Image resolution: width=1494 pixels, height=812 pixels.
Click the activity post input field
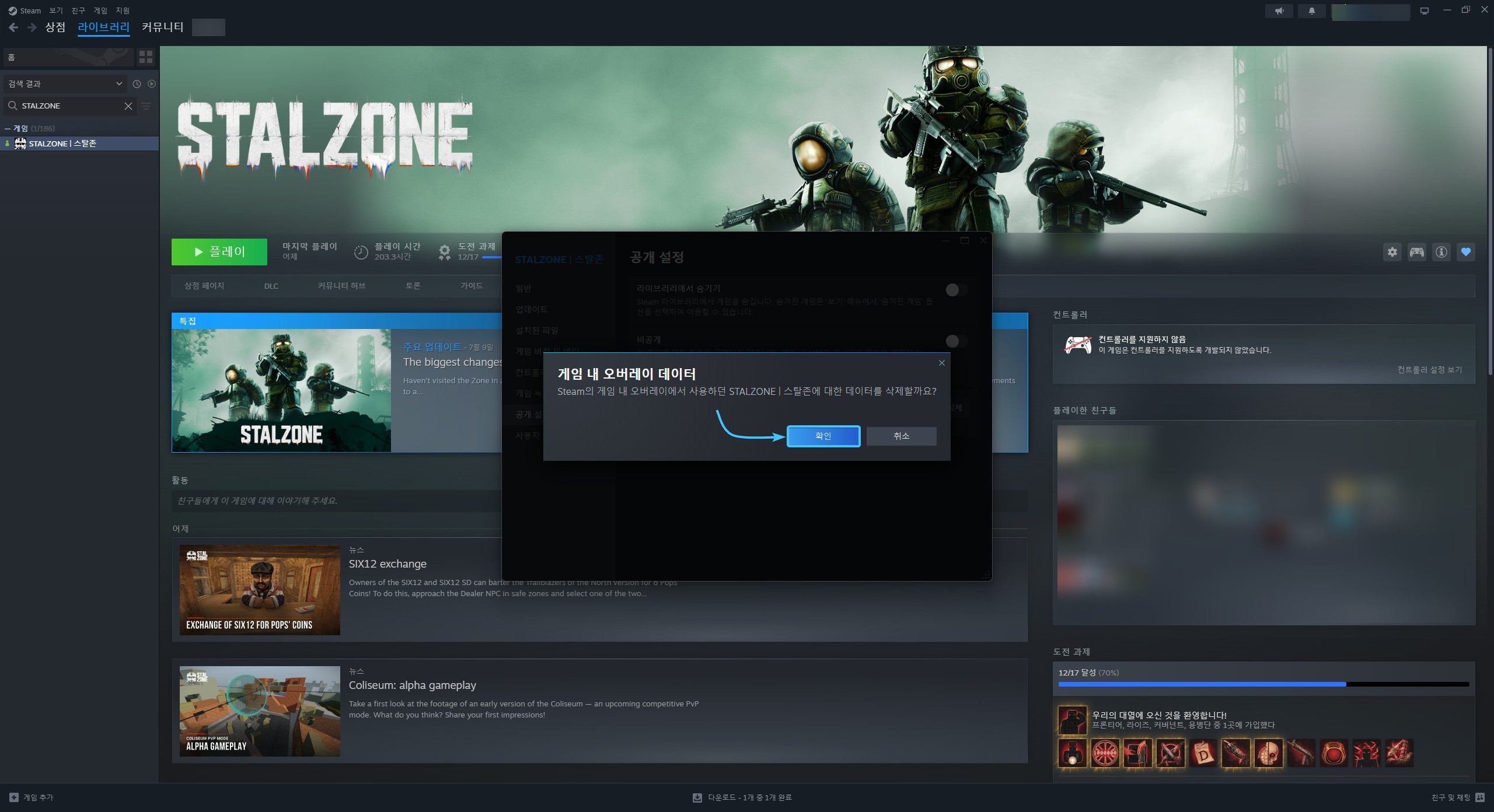click(337, 501)
